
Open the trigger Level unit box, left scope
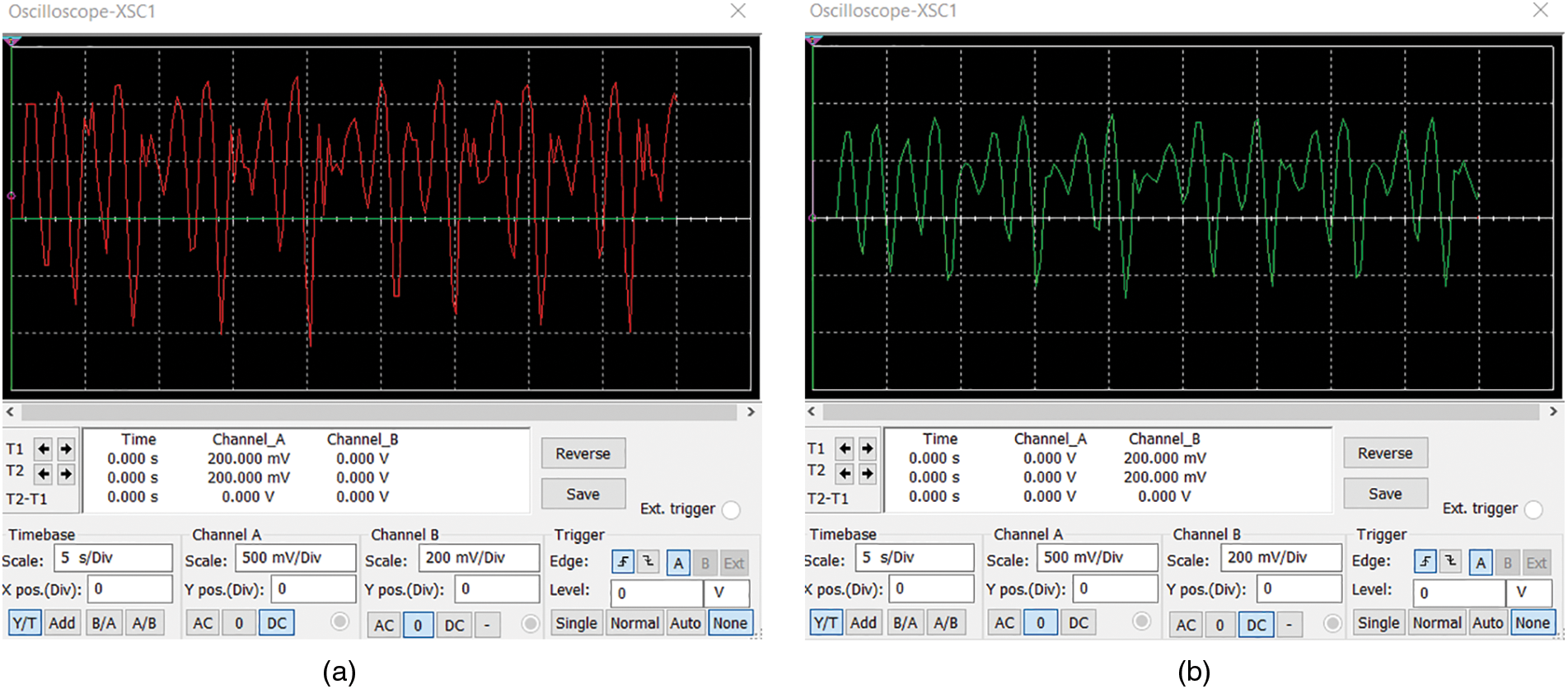(726, 593)
